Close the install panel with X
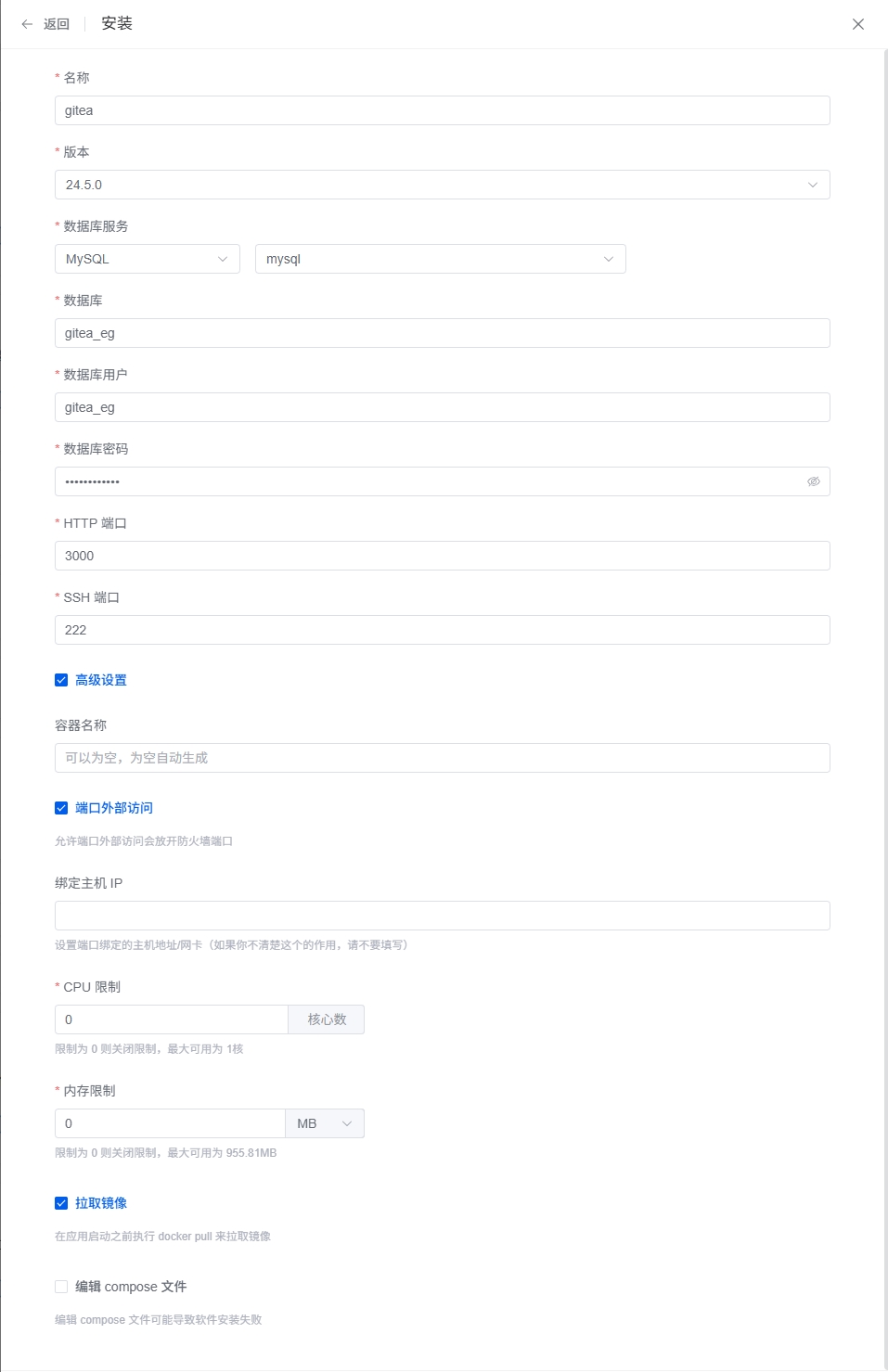The image size is (888, 1372). click(x=857, y=24)
